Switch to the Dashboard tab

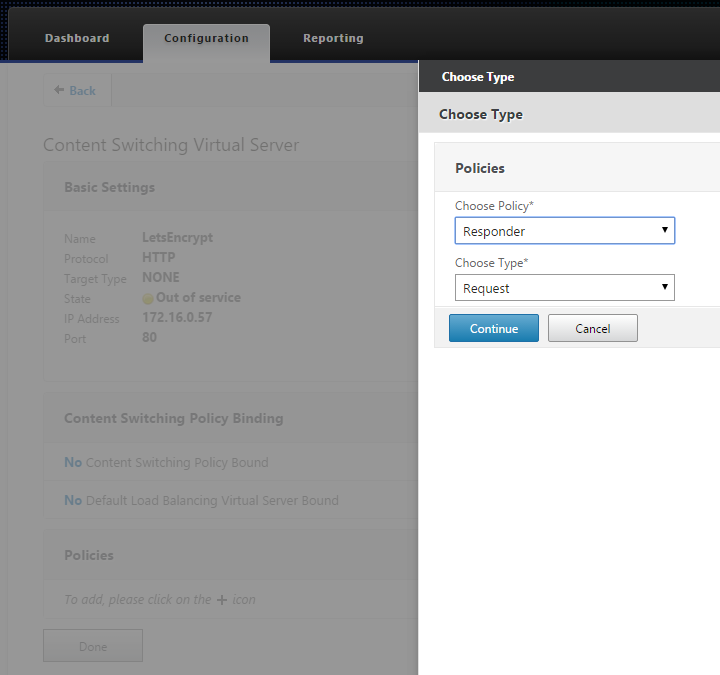[77, 39]
